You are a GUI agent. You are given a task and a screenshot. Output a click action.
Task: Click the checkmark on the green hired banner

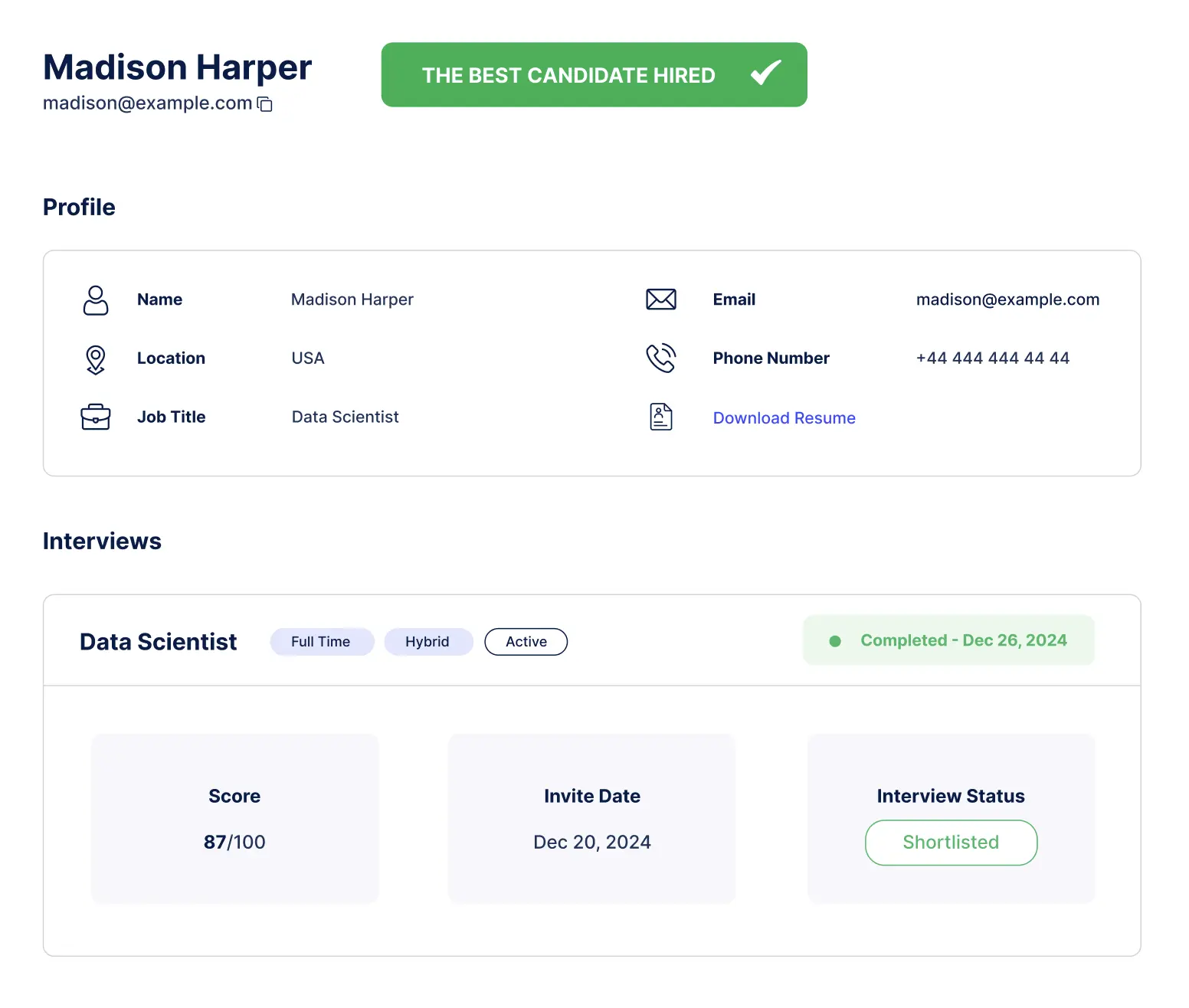point(765,74)
